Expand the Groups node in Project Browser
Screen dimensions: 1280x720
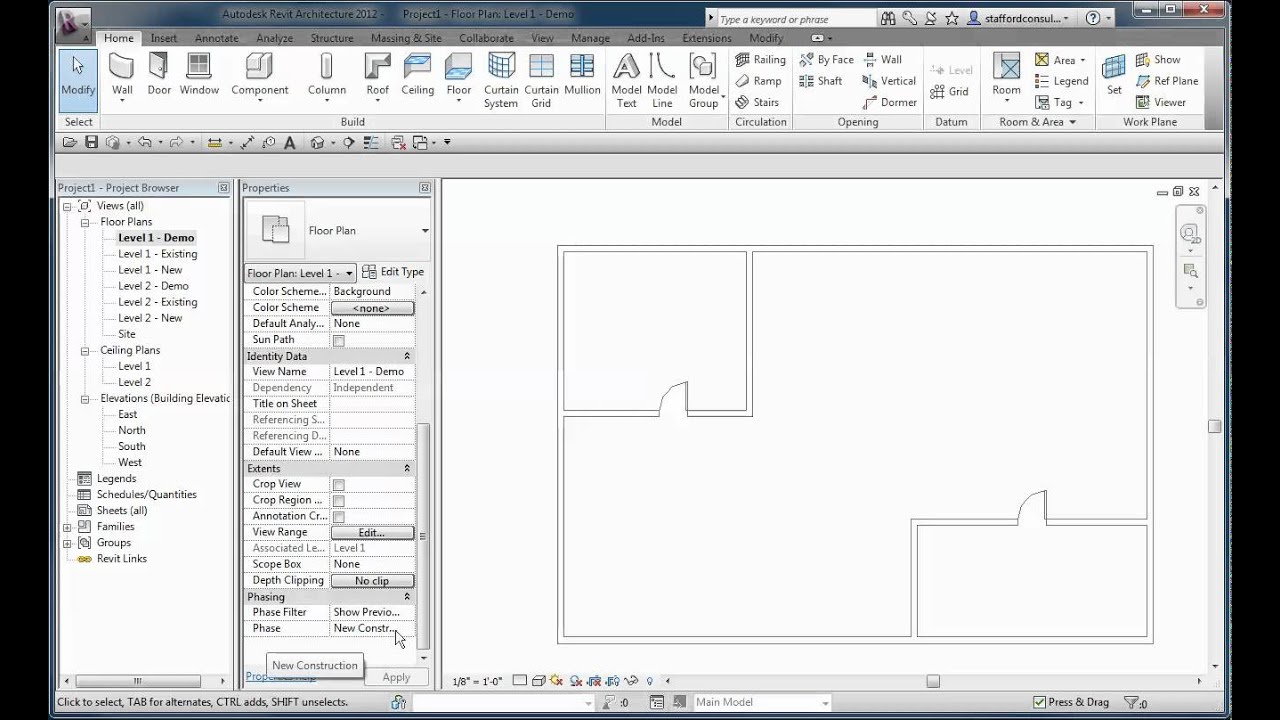tap(68, 543)
